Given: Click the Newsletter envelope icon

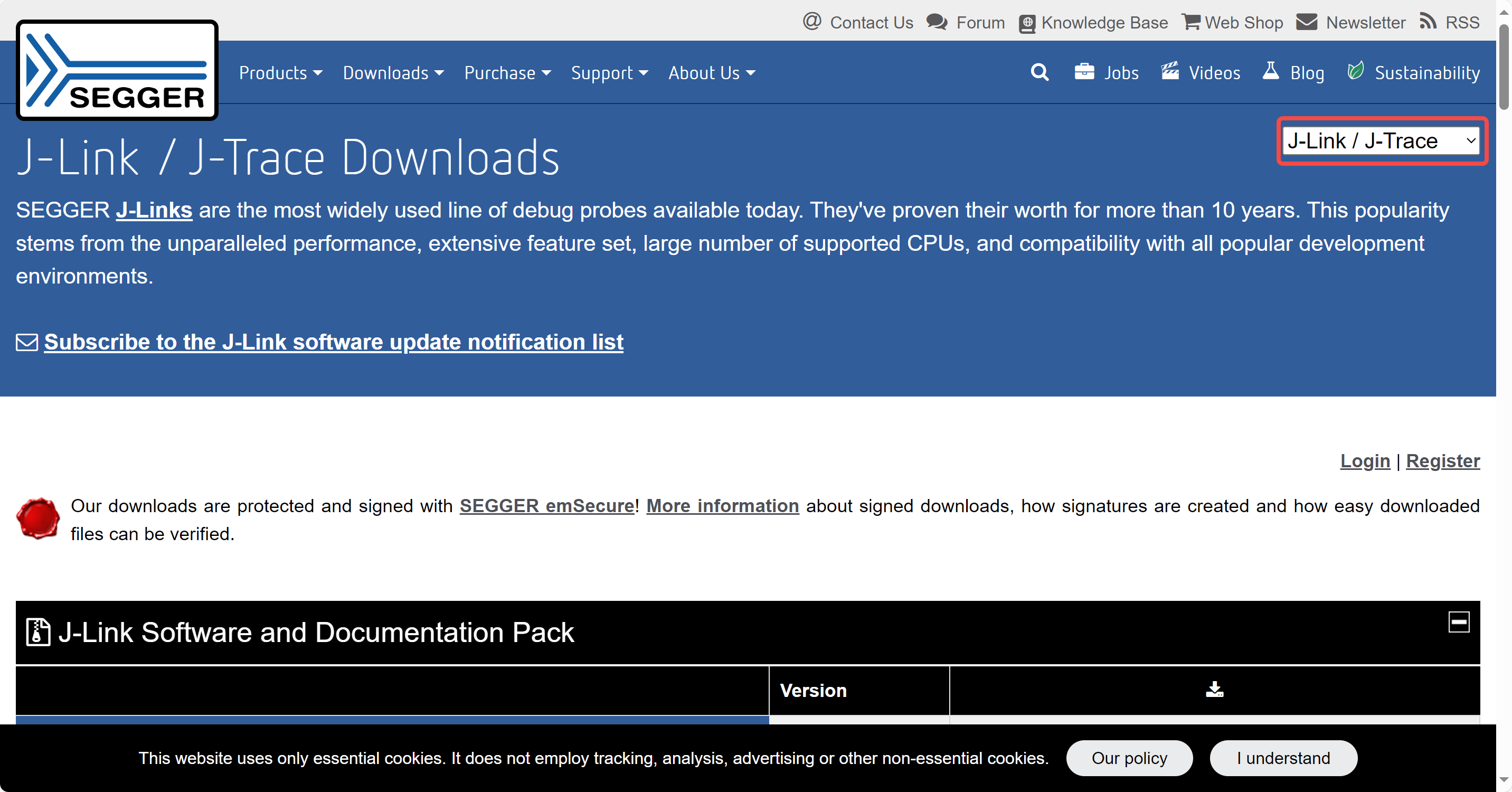Looking at the screenshot, I should (x=1307, y=22).
